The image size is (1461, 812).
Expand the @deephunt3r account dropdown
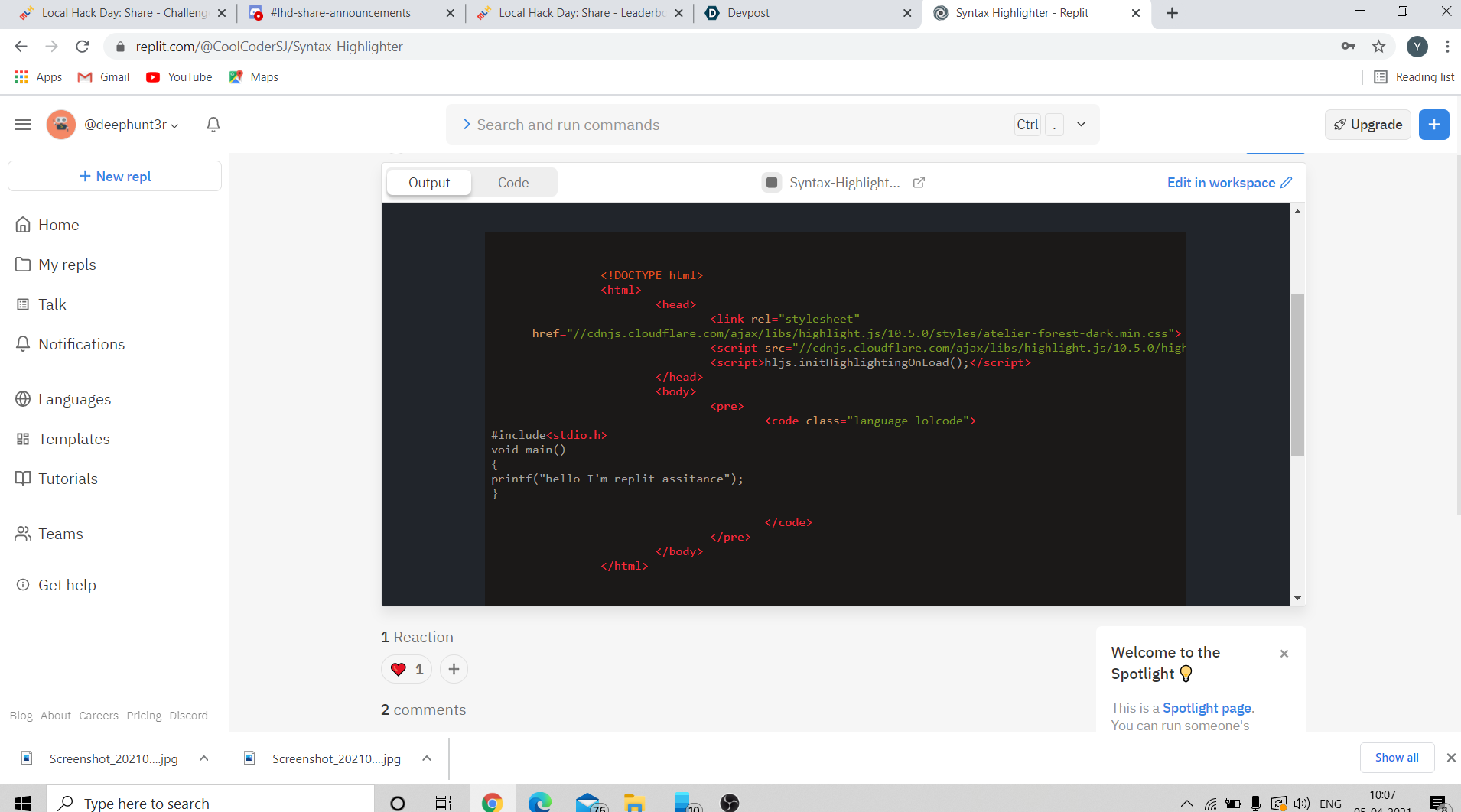coord(132,125)
